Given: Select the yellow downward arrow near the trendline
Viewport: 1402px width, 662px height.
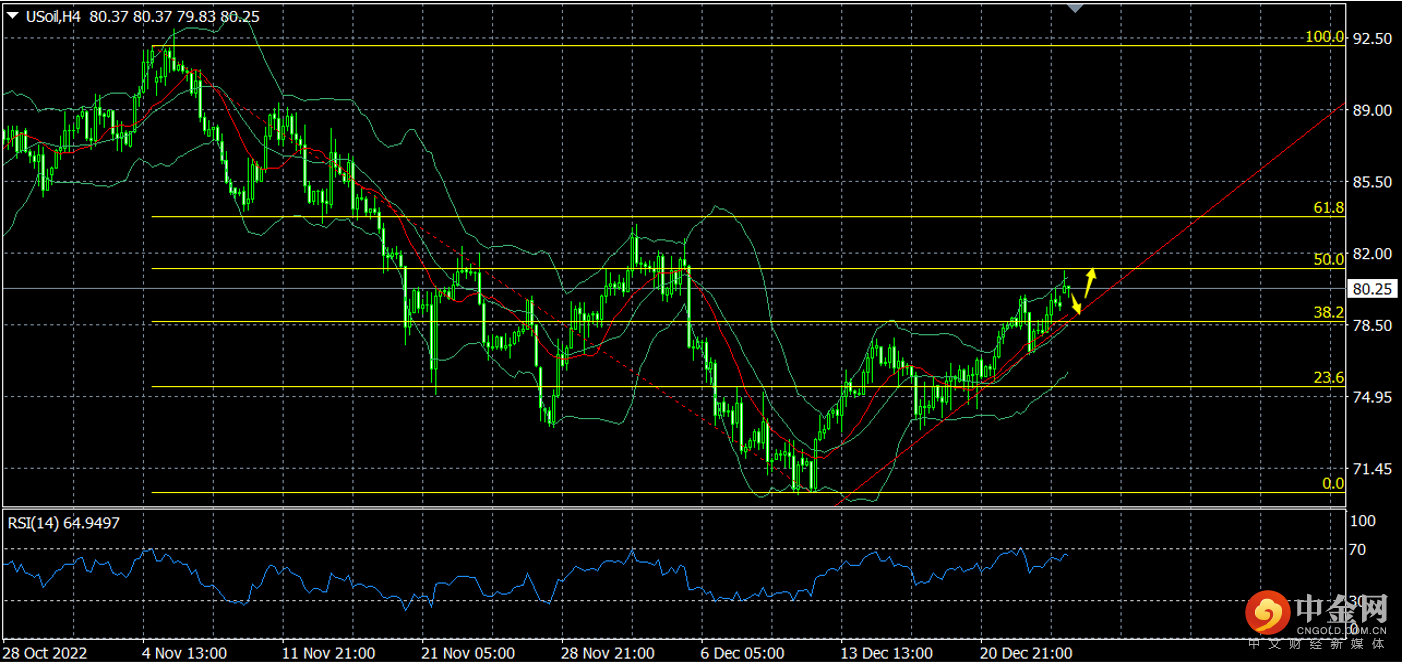Looking at the screenshot, I should coord(1075,304).
